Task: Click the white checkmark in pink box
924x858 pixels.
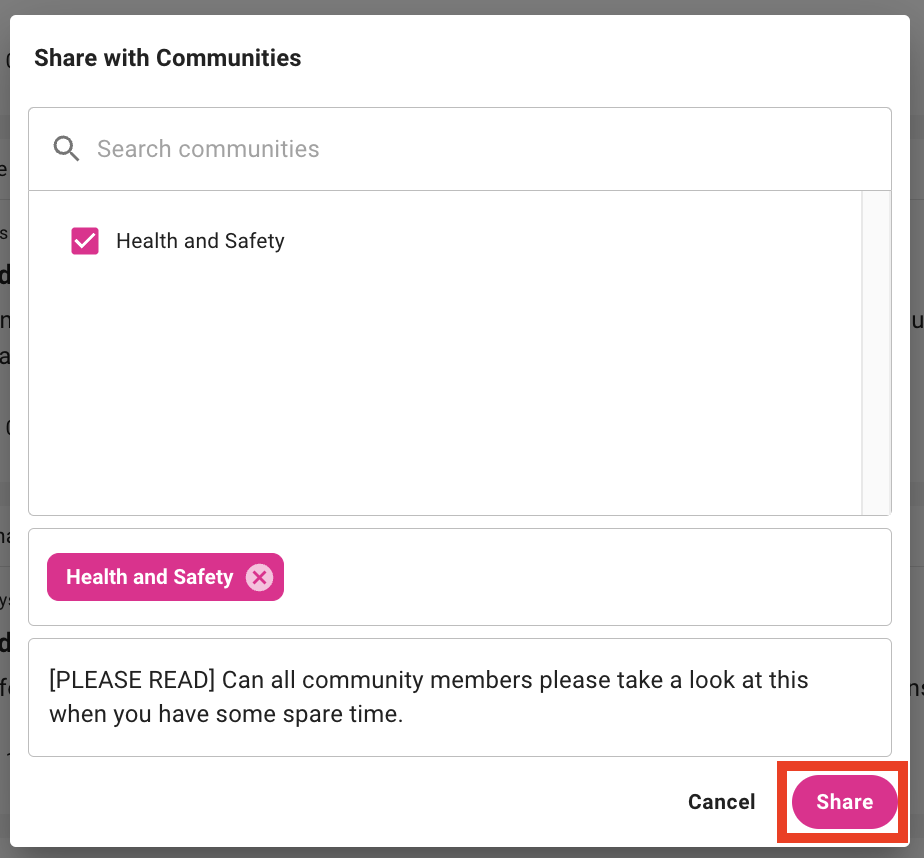Action: click(x=85, y=241)
